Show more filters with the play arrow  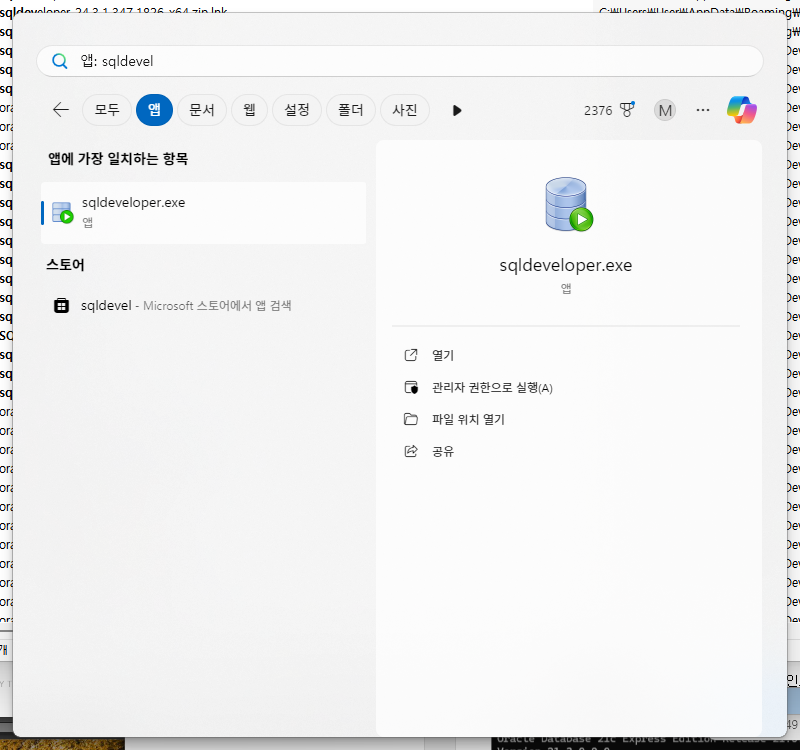(x=457, y=110)
